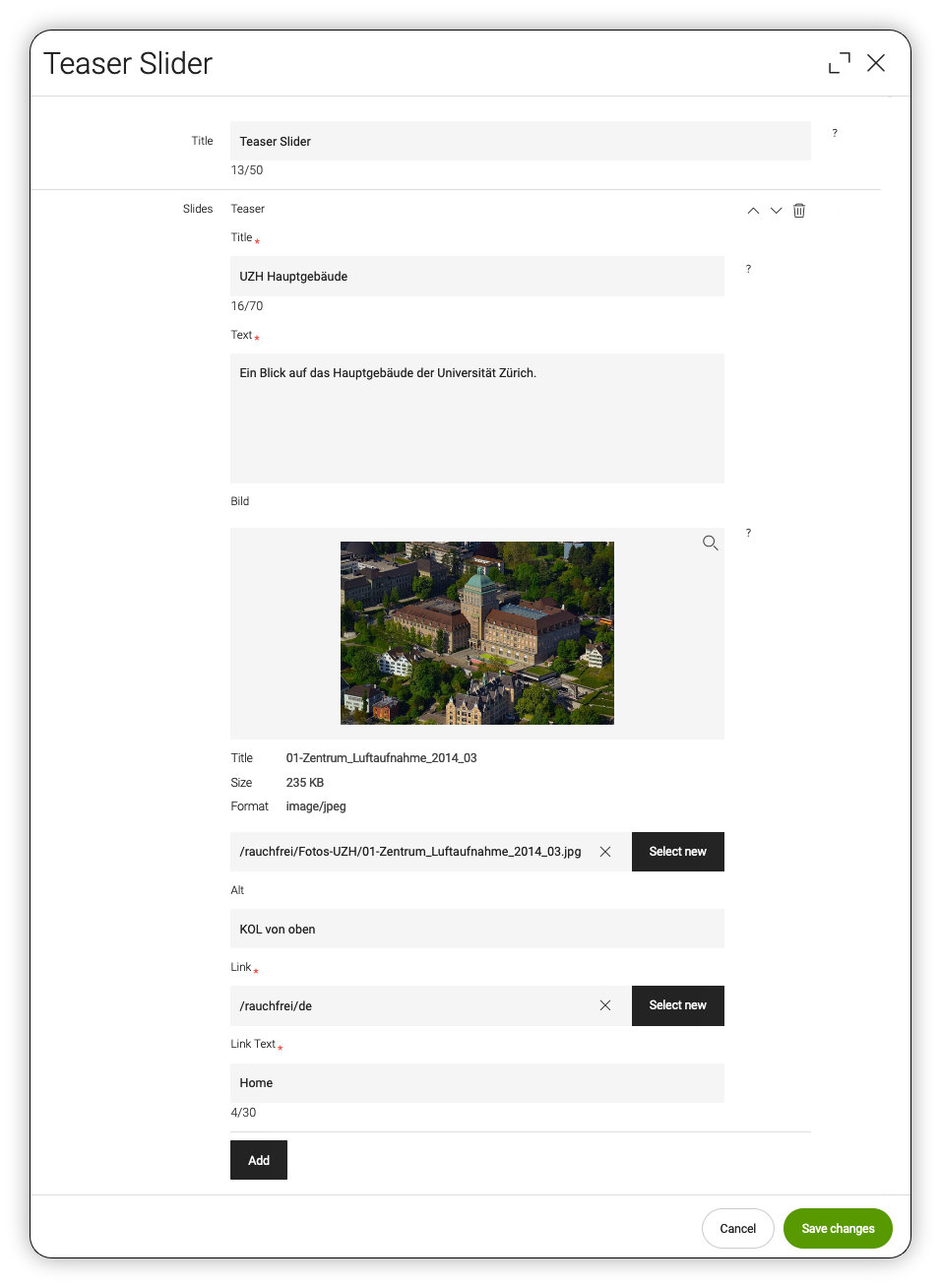Clear the /rauchfrei/de link with X icon
This screenshot has height=1288, width=941.
point(605,1005)
